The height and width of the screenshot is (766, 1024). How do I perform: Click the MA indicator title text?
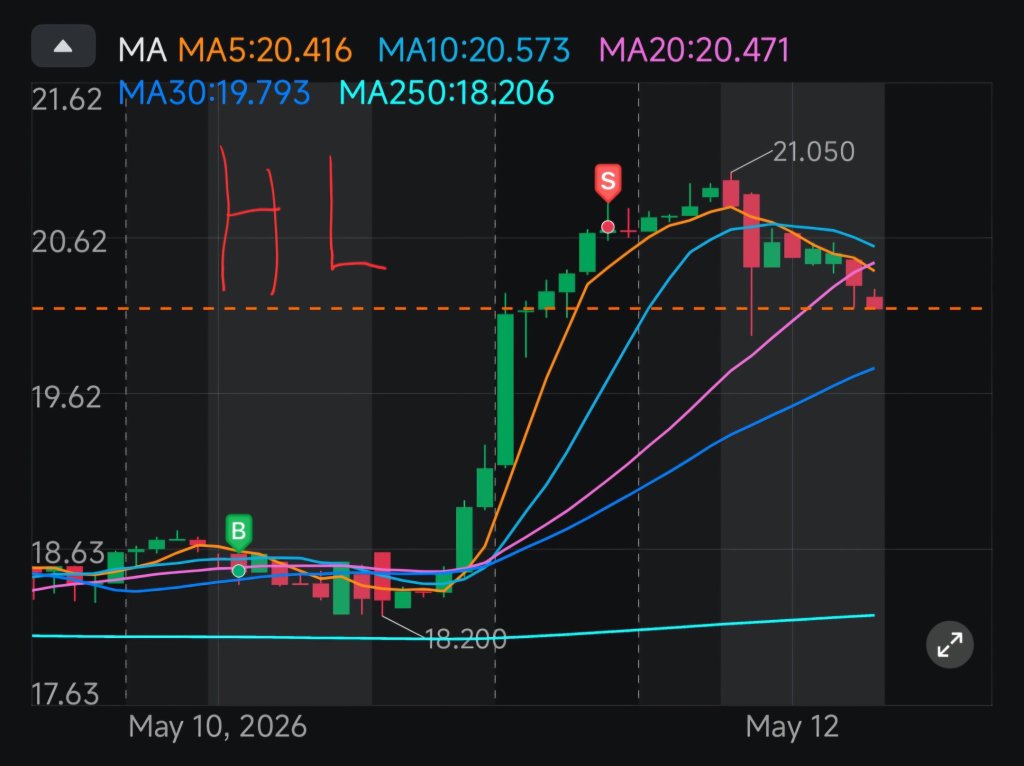click(142, 50)
